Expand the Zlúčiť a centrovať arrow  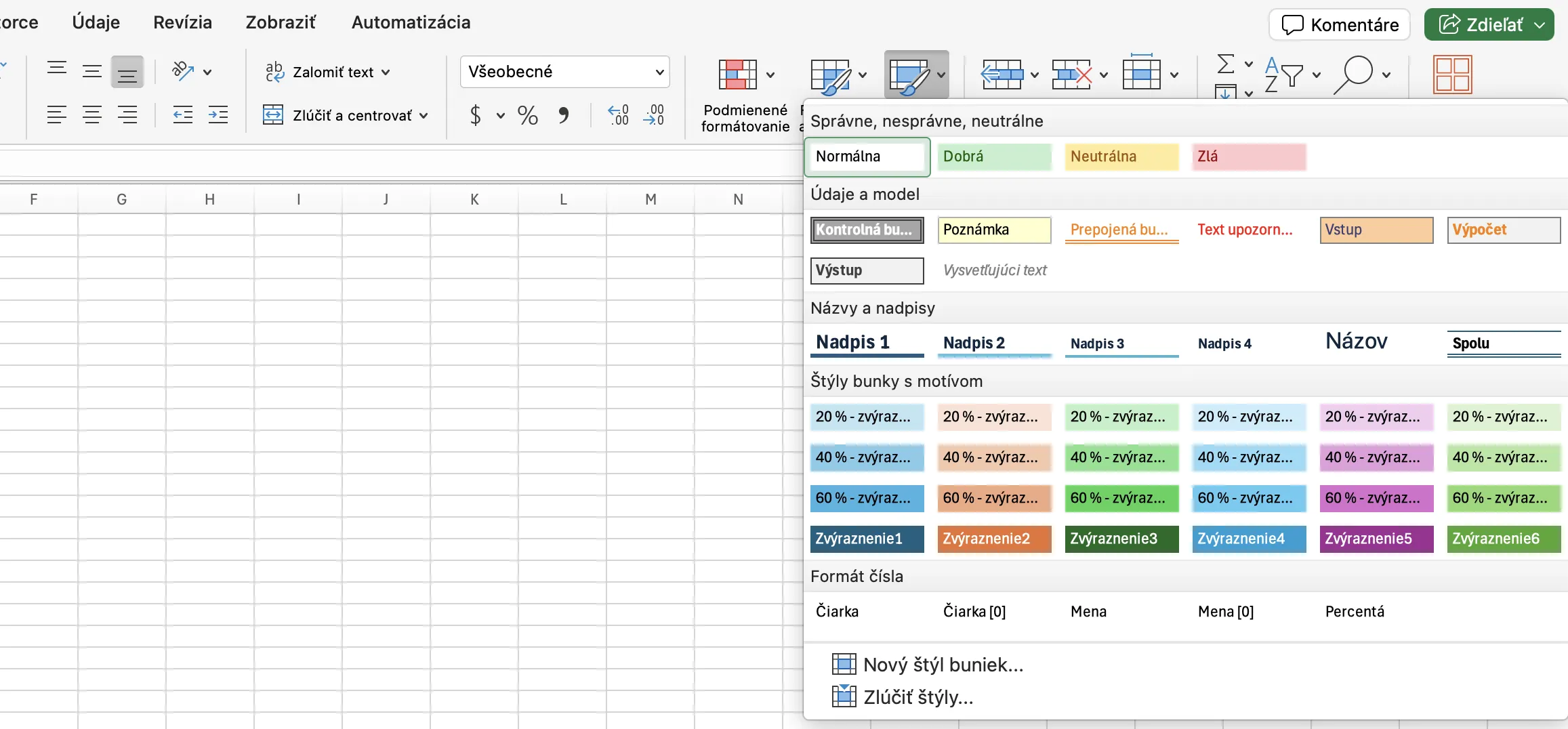click(424, 116)
